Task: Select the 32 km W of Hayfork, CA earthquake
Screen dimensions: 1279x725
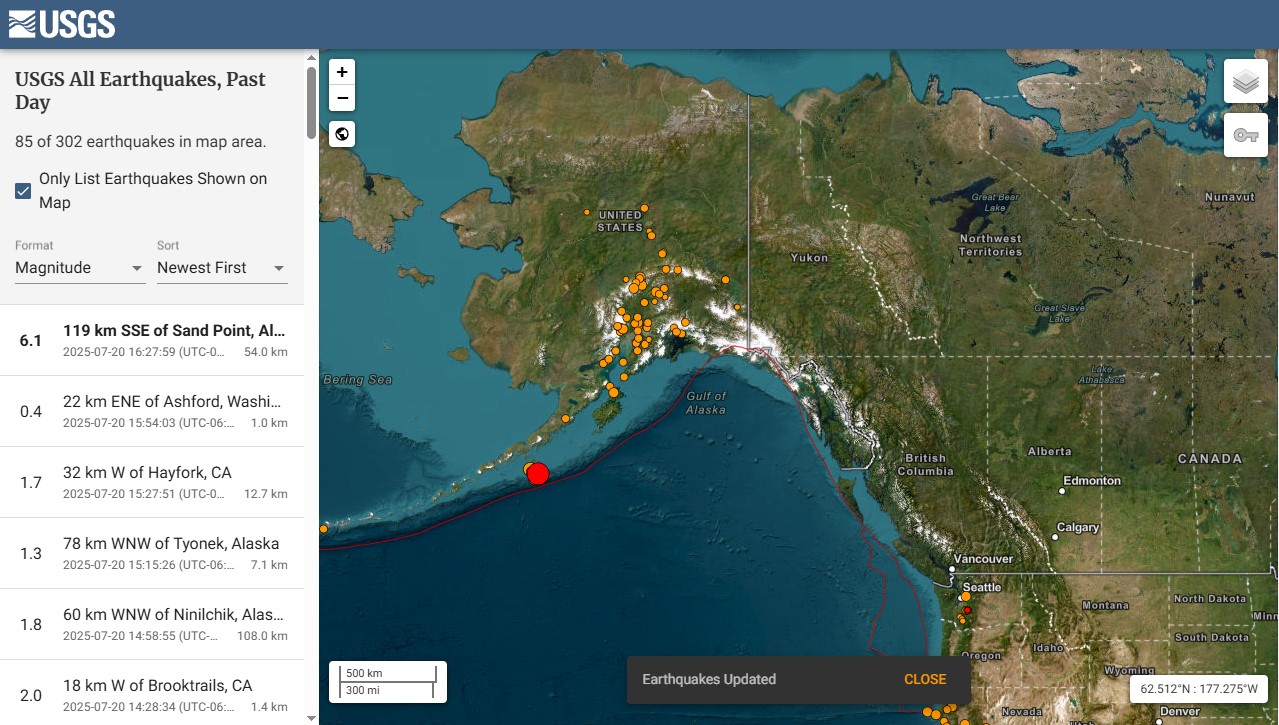Action: coord(152,482)
